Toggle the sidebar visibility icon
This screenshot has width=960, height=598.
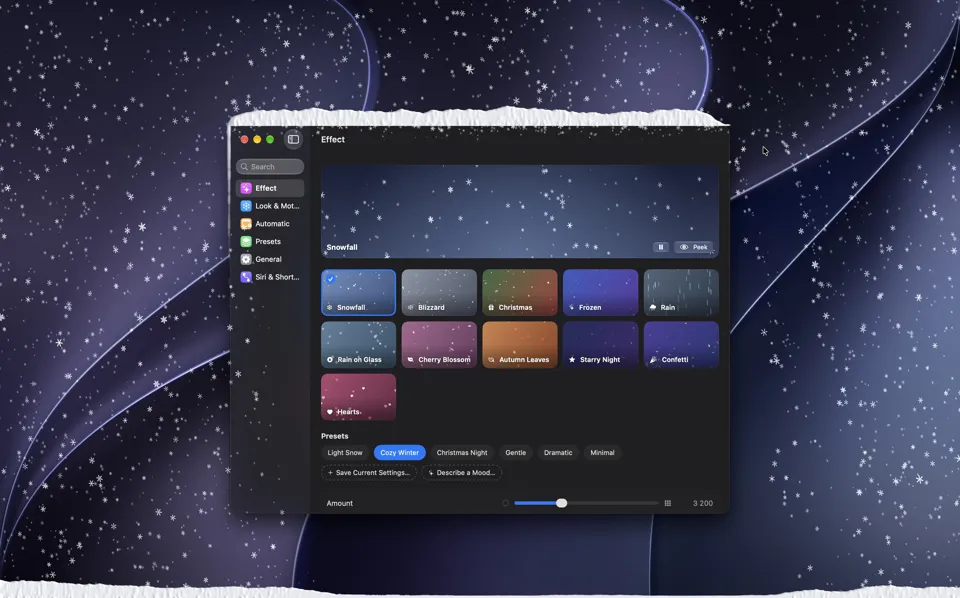pyautogui.click(x=293, y=140)
